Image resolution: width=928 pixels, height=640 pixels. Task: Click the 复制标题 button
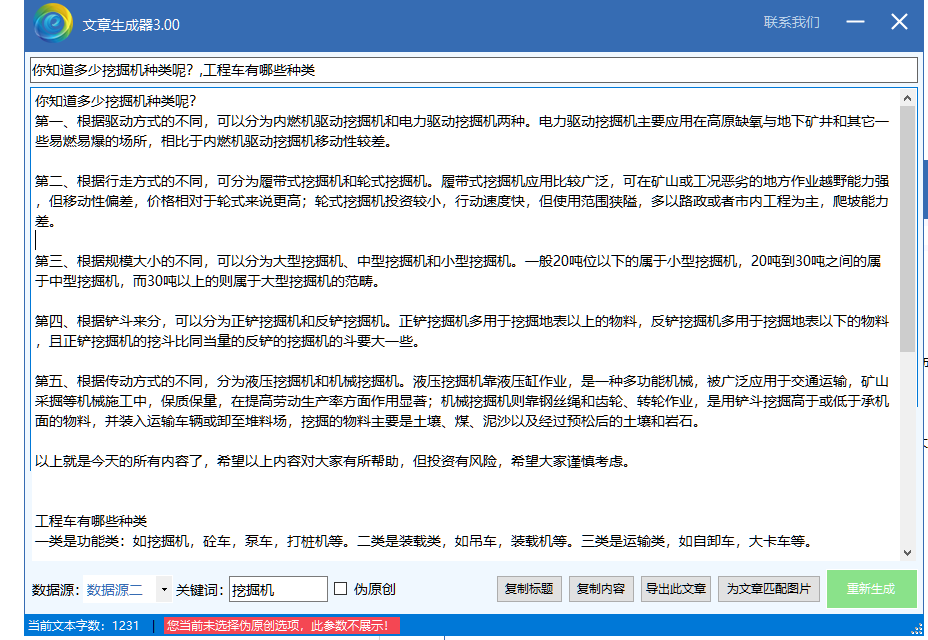pos(529,589)
